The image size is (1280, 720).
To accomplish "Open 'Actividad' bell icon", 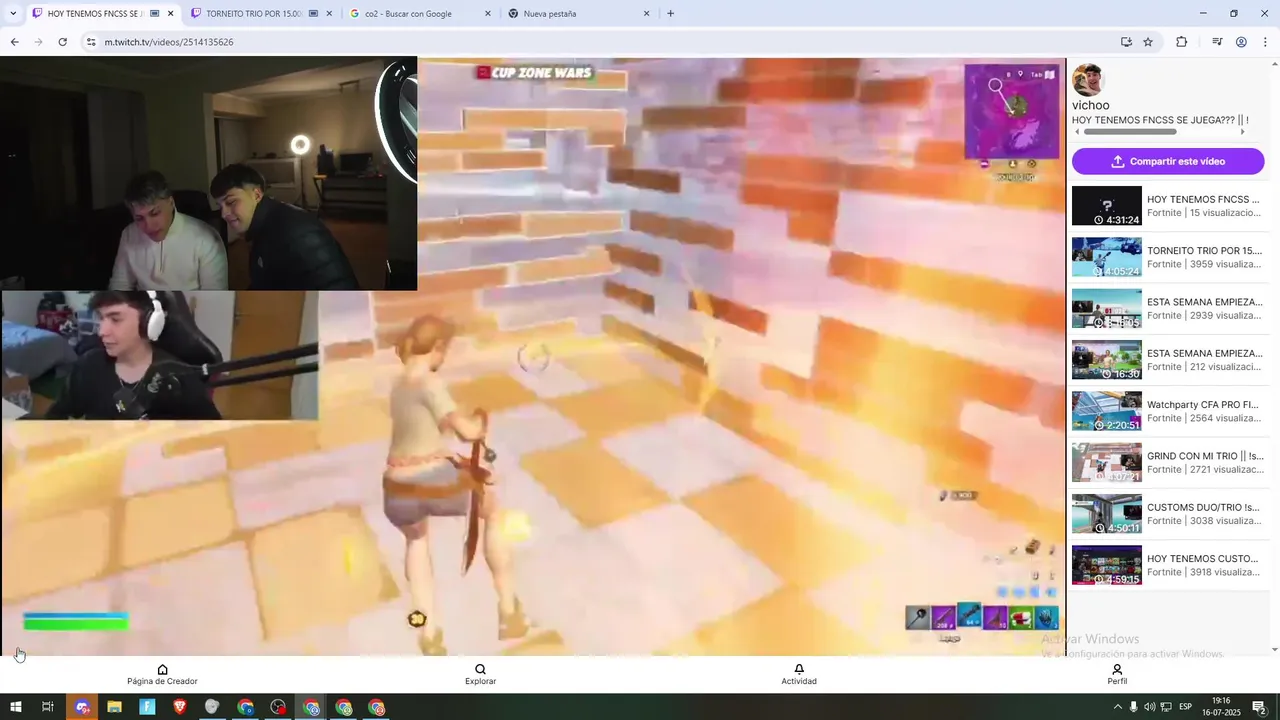I will (799, 675).
